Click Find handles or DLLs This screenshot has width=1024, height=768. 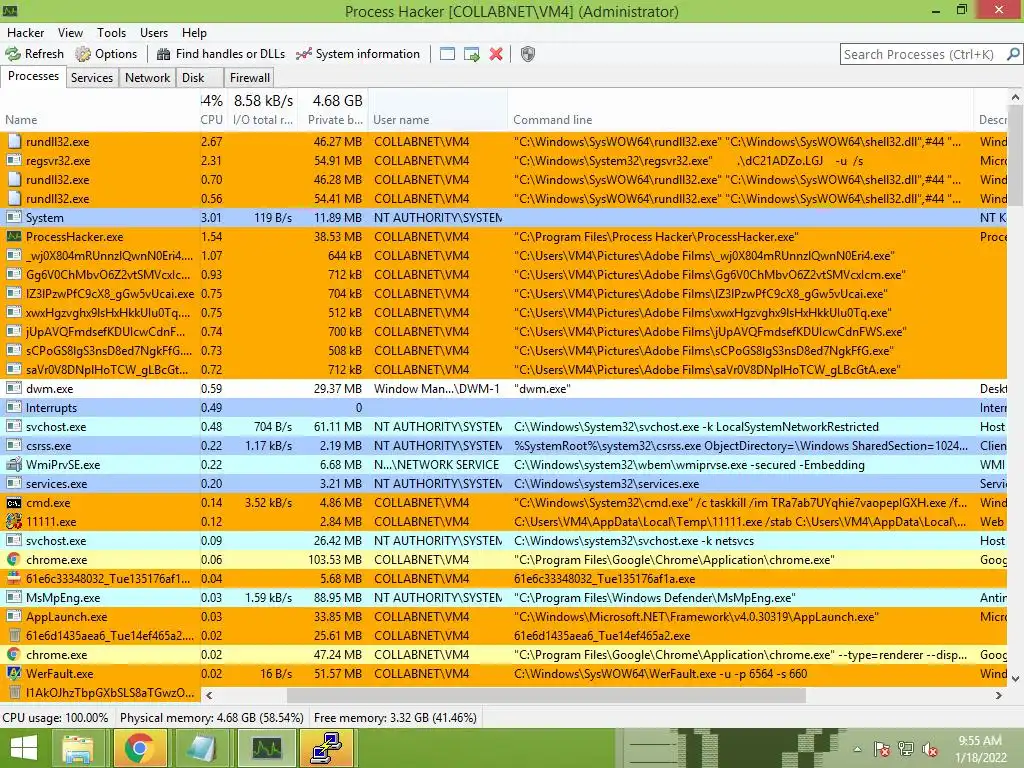click(x=221, y=54)
